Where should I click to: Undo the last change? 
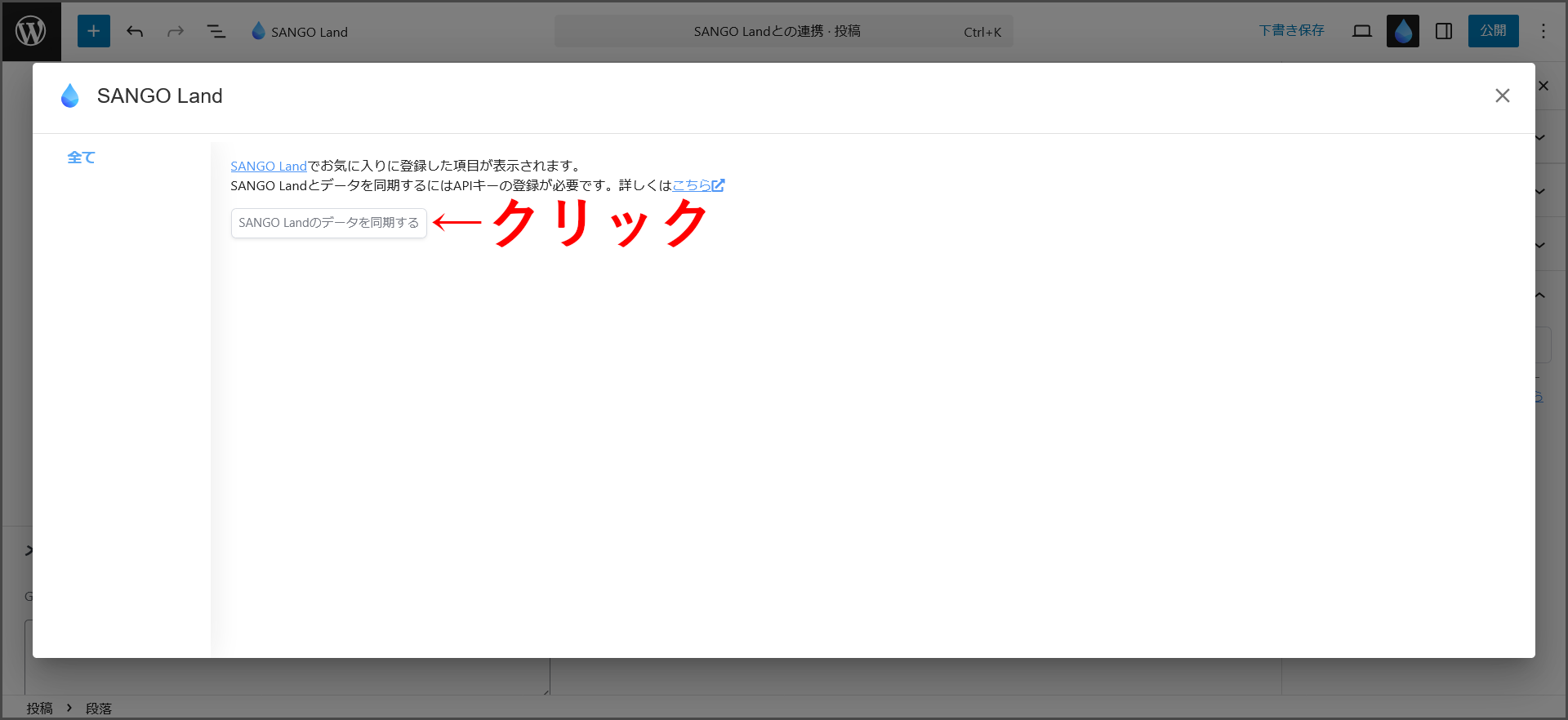[x=135, y=31]
